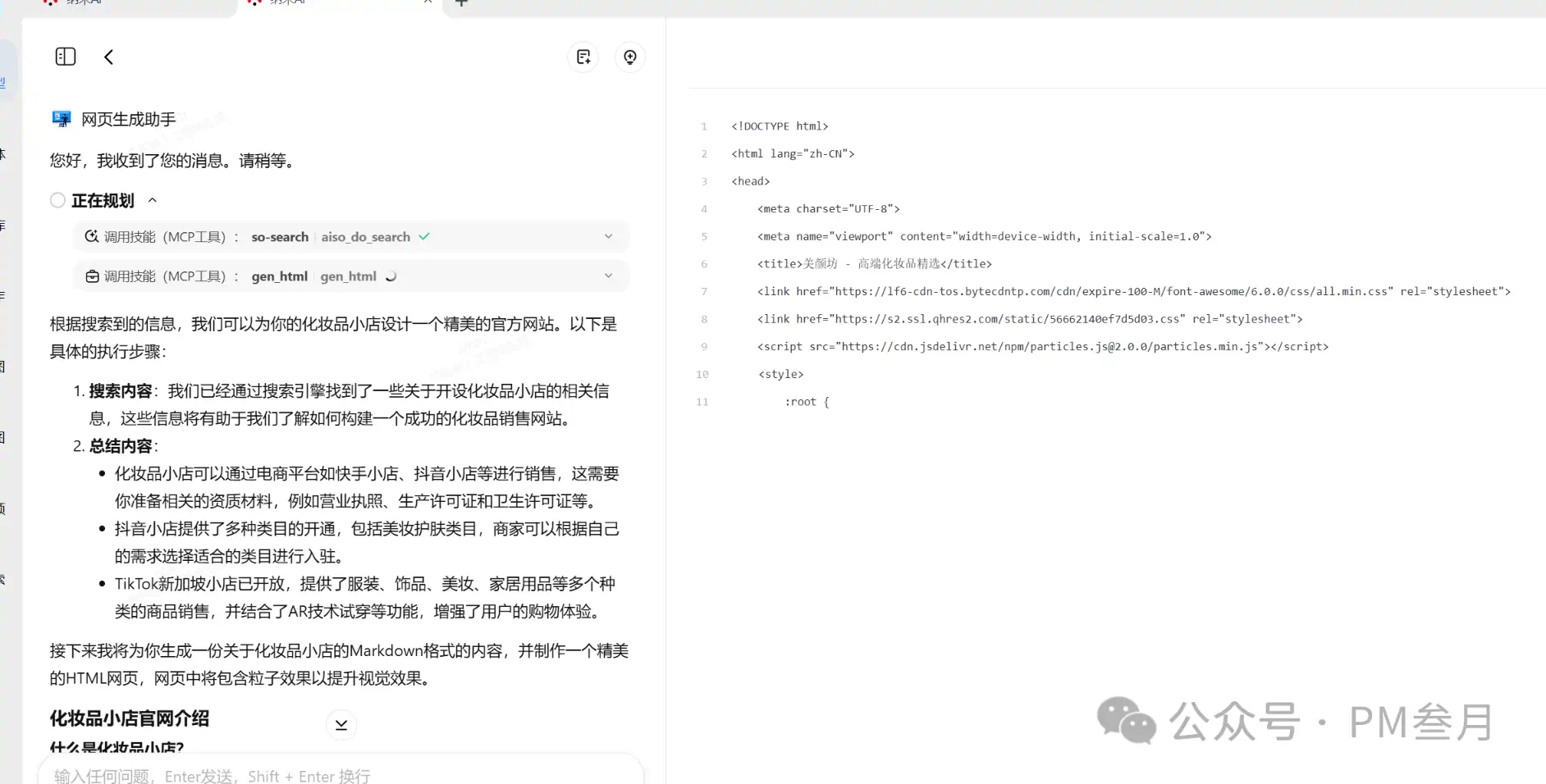
Task: Click the 化妆品小店官网介绍 heading
Action: [130, 718]
